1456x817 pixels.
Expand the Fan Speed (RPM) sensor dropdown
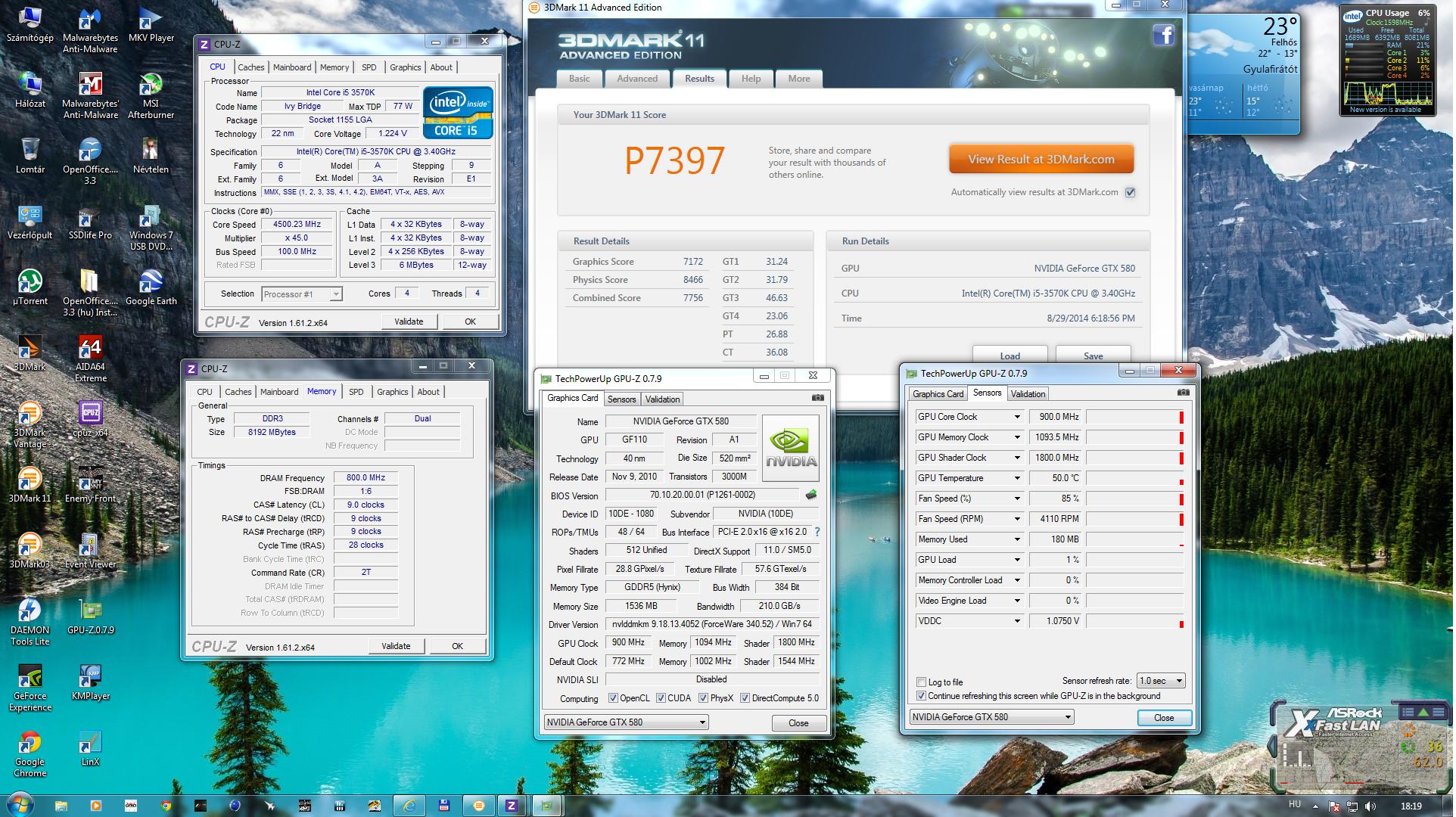(x=1017, y=519)
